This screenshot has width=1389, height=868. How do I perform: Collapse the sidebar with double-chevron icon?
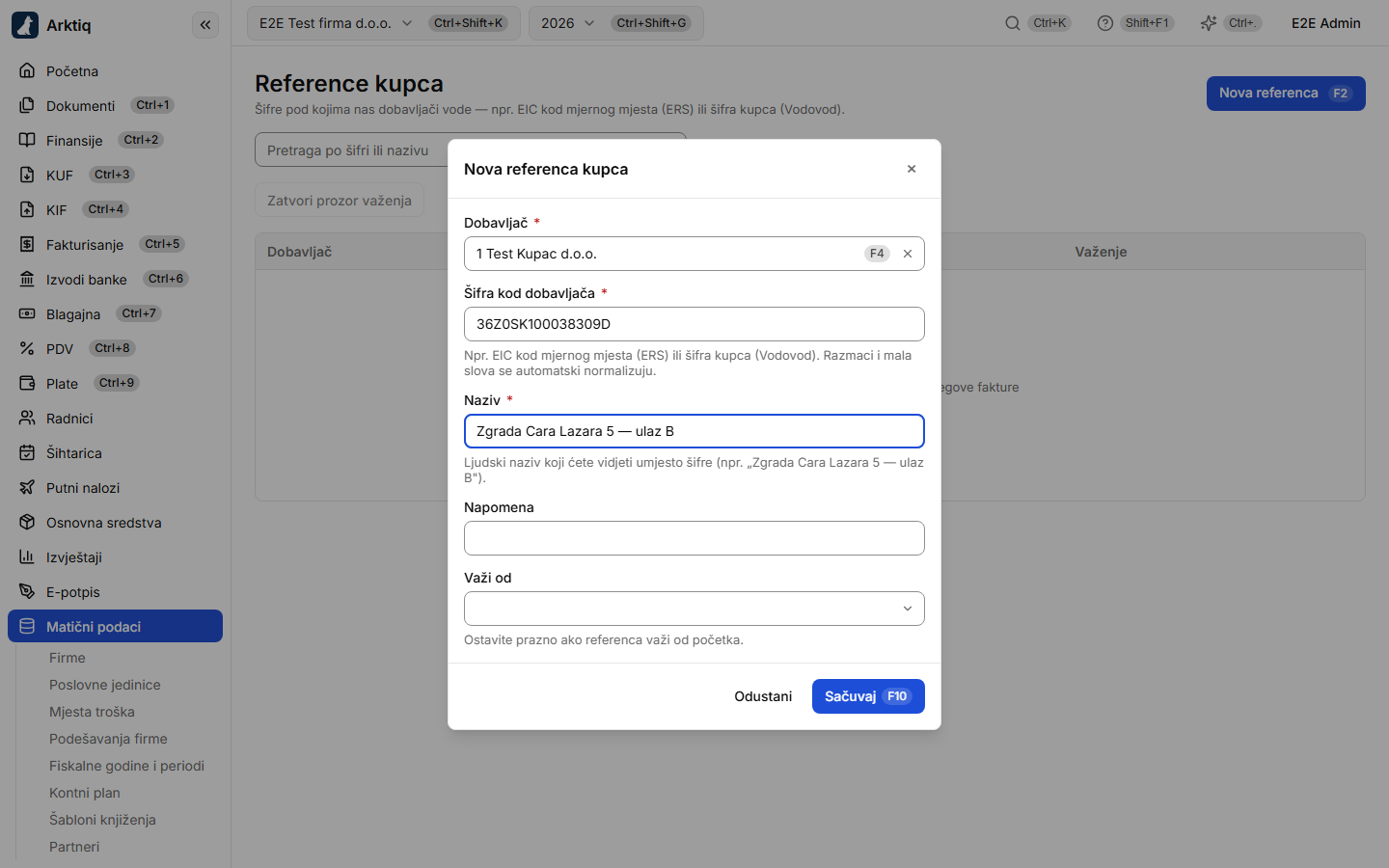tap(205, 25)
